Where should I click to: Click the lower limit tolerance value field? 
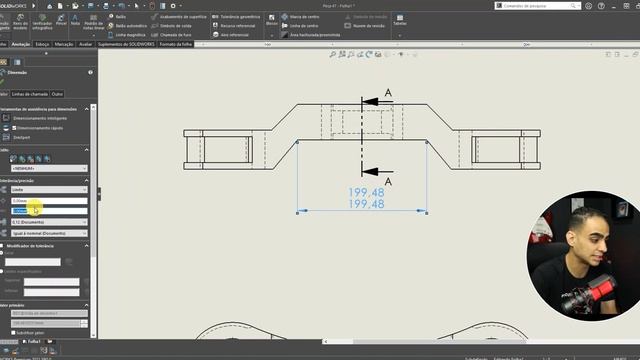[x=49, y=211]
